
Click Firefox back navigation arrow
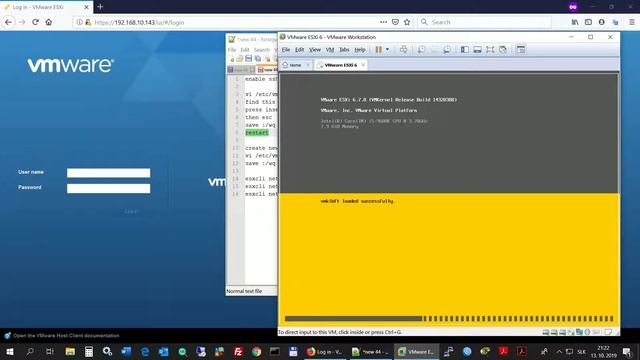(x=9, y=22)
